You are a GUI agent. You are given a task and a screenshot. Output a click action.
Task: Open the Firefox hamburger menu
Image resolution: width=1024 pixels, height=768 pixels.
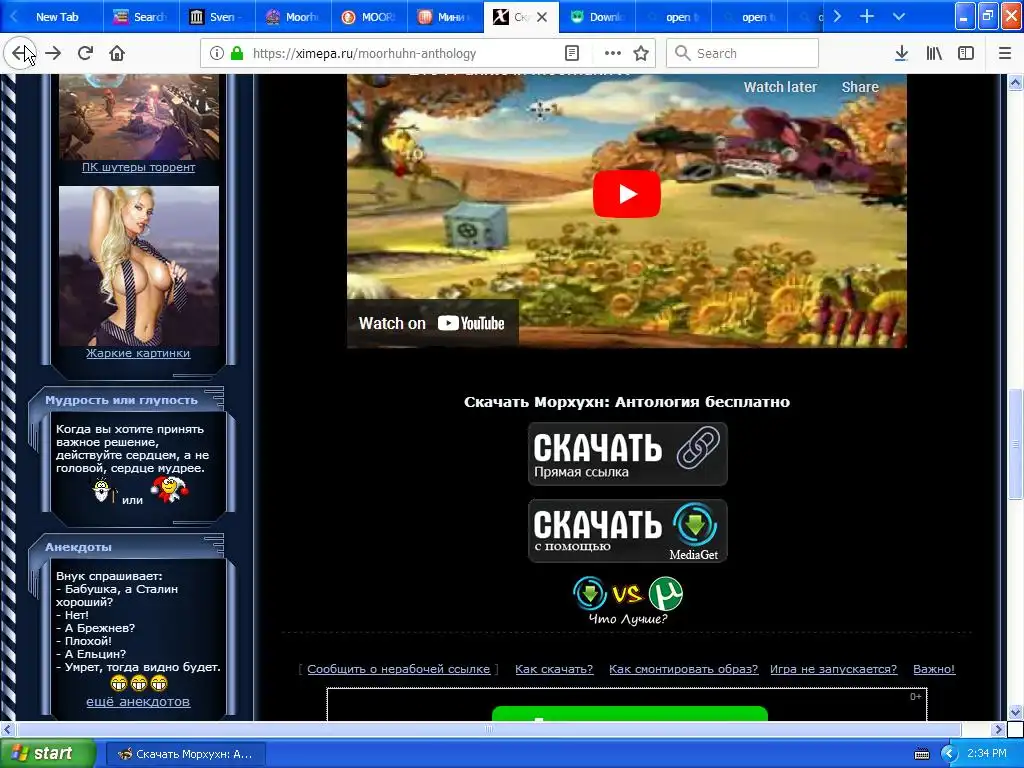(x=1005, y=53)
